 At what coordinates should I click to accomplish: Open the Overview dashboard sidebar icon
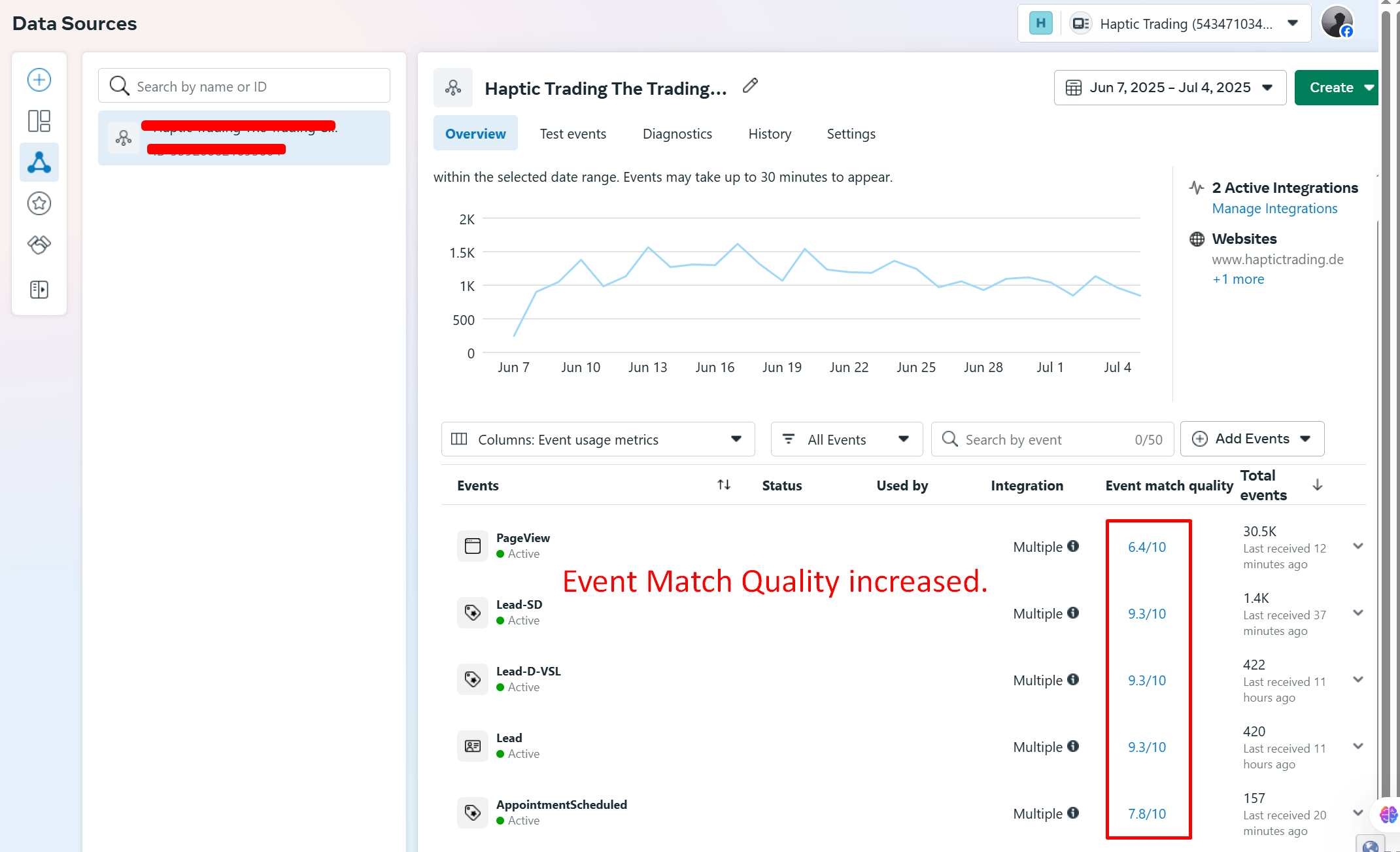click(39, 121)
